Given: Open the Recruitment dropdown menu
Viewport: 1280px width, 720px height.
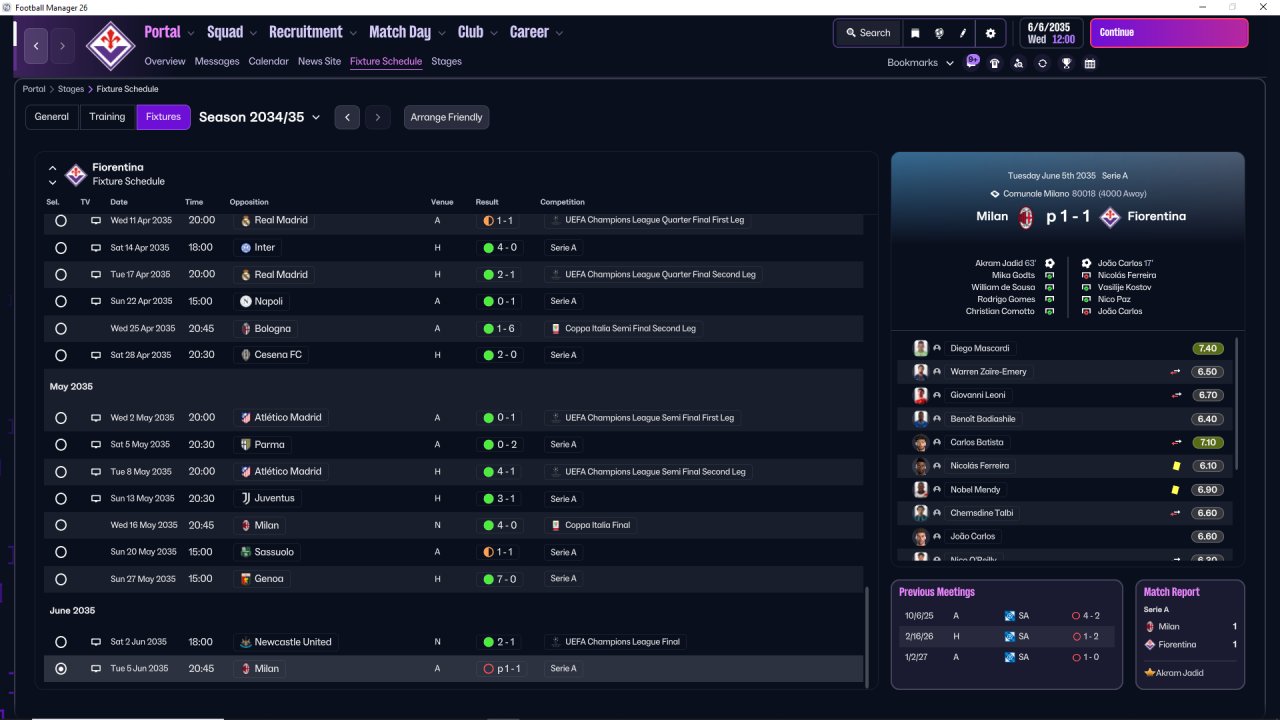Looking at the screenshot, I should 313,32.
